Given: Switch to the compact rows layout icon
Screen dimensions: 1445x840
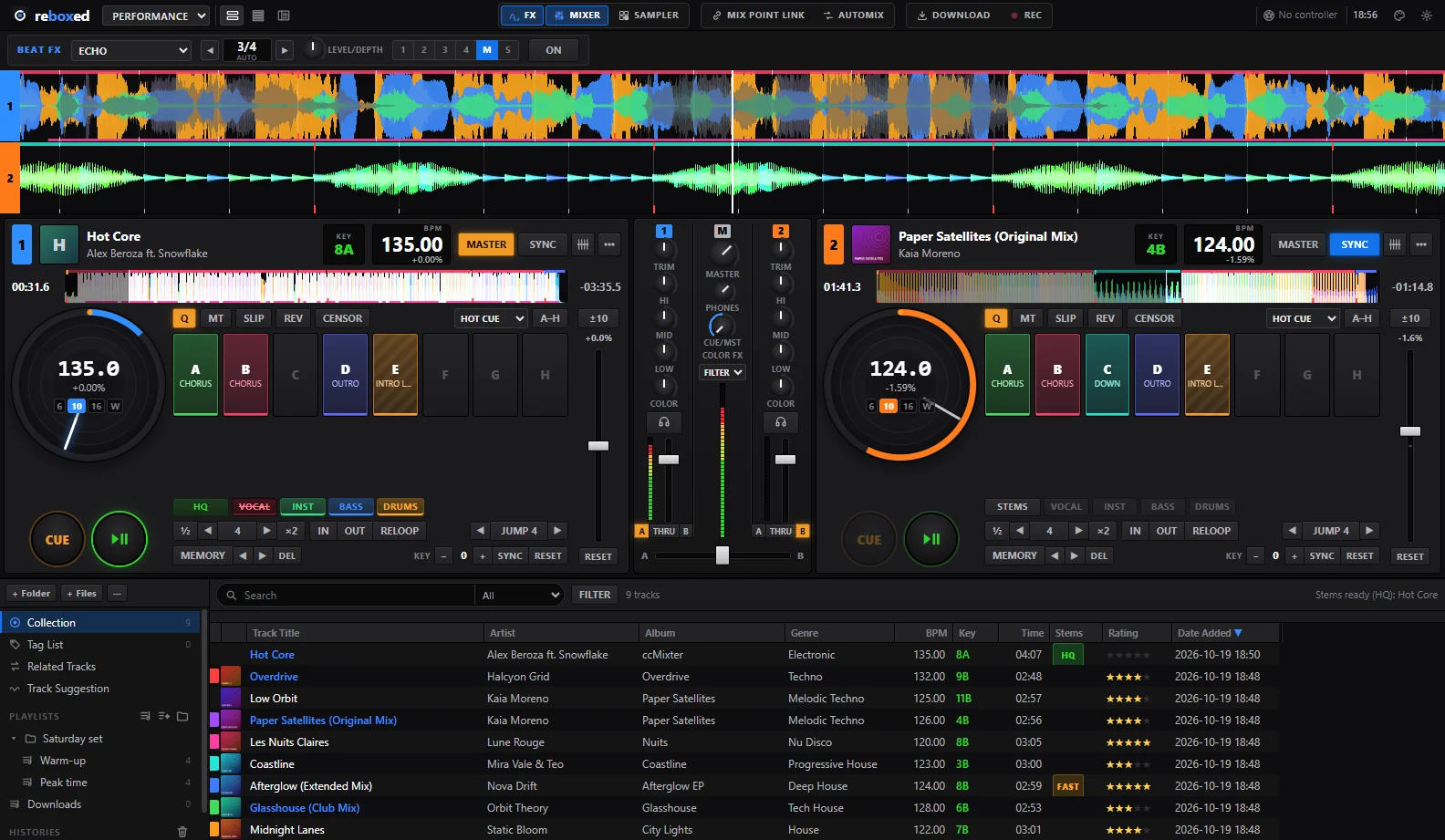Looking at the screenshot, I should pos(258,16).
